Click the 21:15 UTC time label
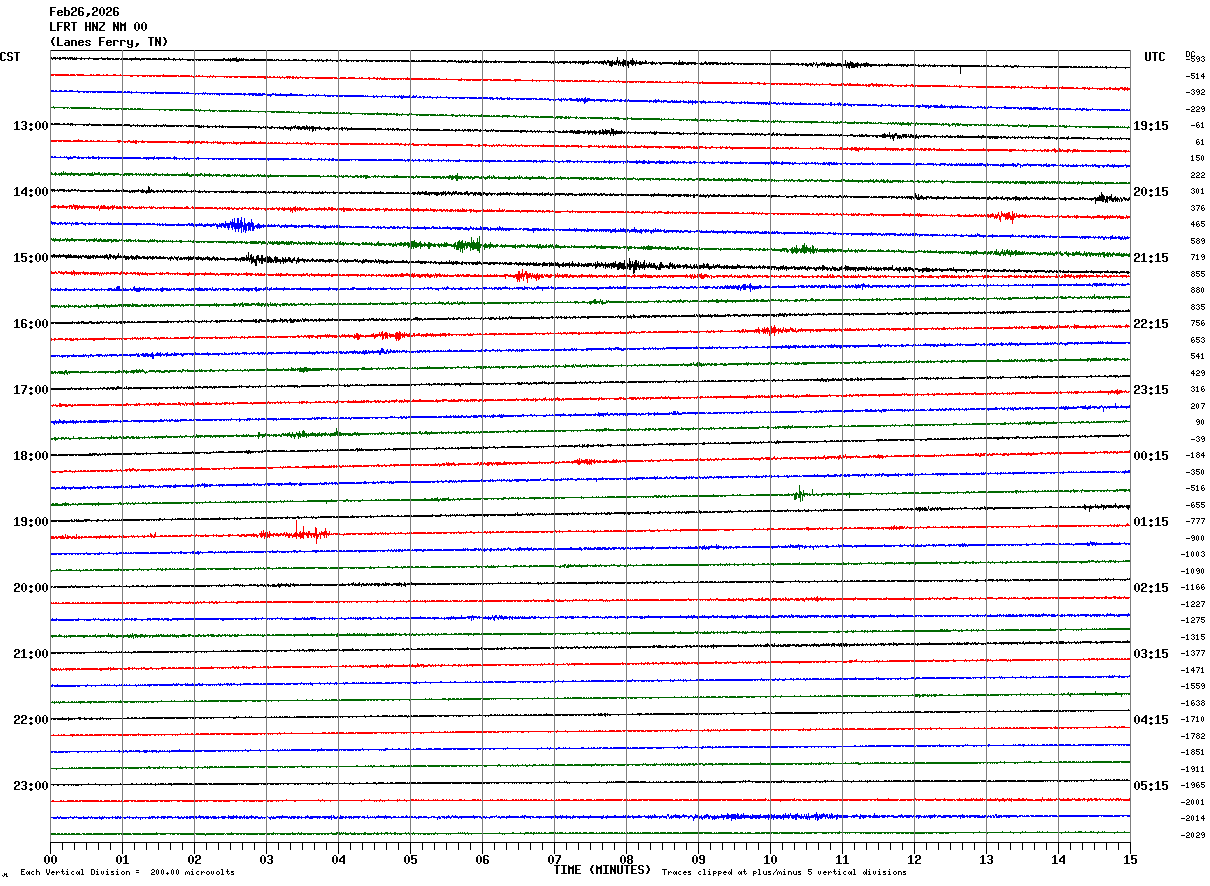The height and width of the screenshot is (886, 1210). pos(1150,258)
